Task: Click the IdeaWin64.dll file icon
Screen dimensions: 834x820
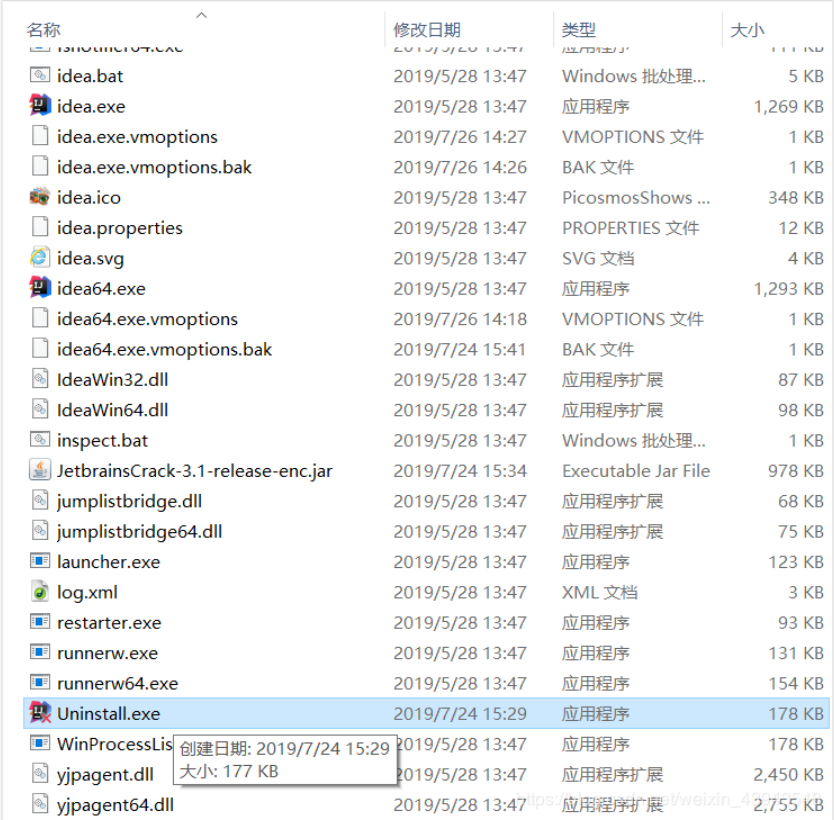Action: (x=40, y=409)
